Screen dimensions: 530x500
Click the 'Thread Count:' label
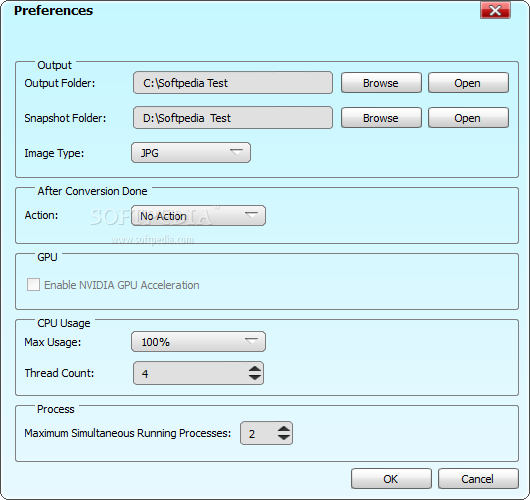59,373
